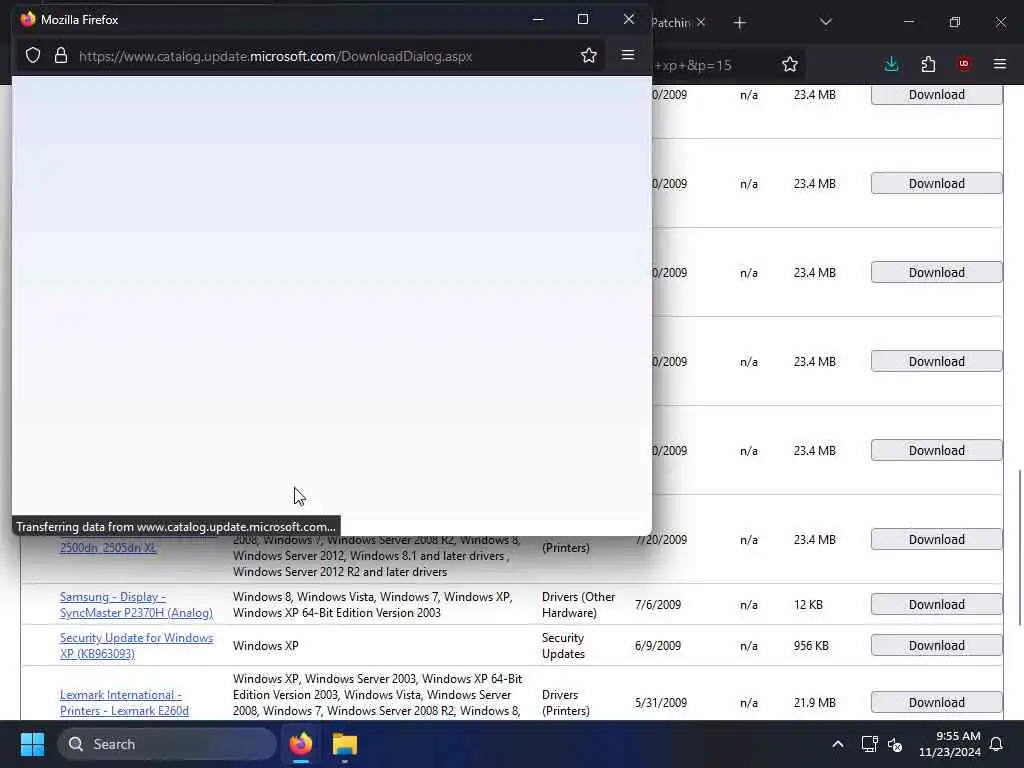
Task: Bookmark the catalog page in main window
Action: [790, 64]
